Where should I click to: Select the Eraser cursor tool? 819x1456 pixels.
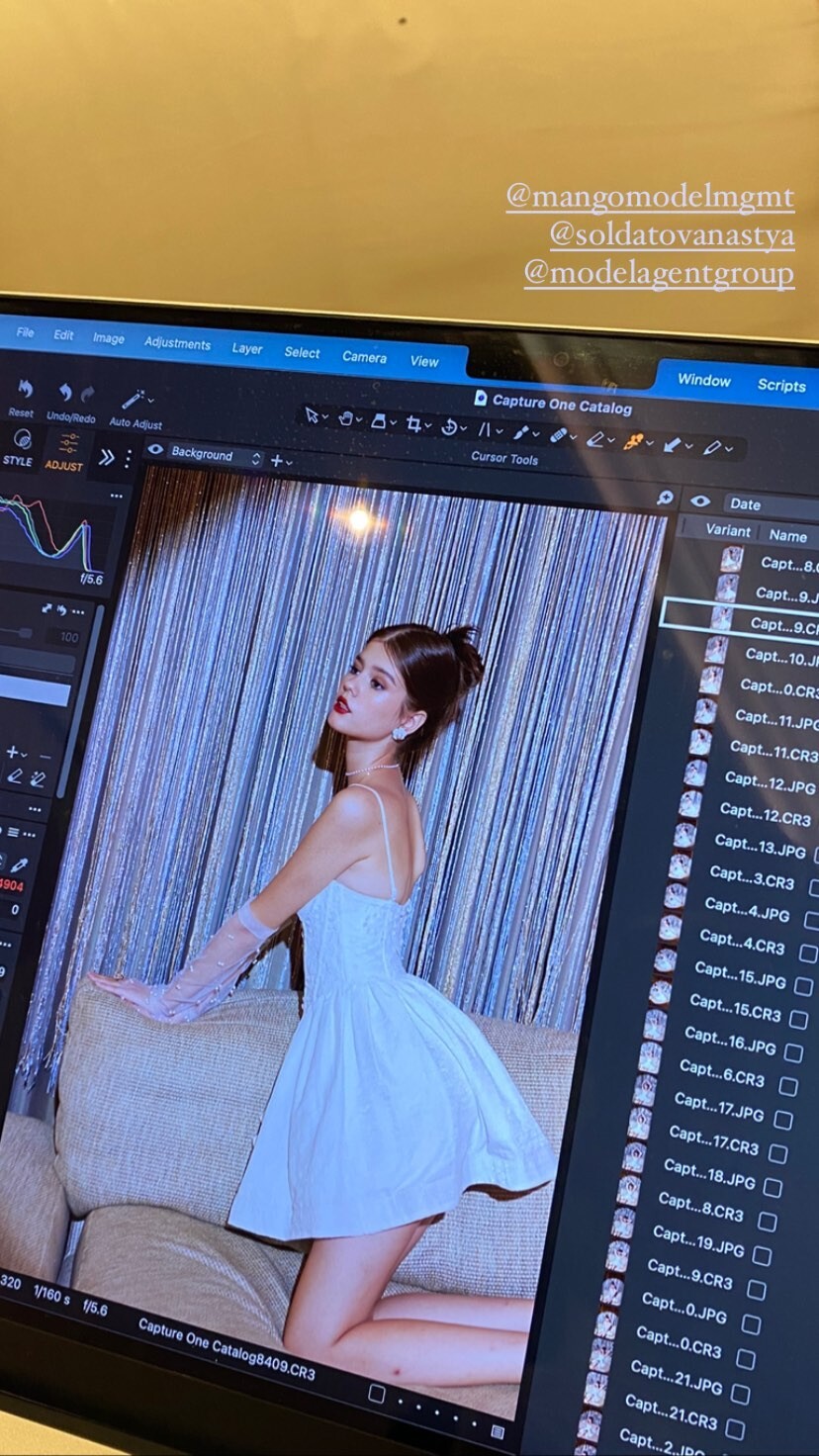tap(593, 438)
